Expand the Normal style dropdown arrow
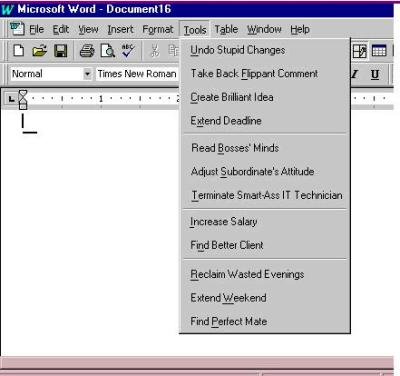The width and height of the screenshot is (400, 376). click(87, 74)
